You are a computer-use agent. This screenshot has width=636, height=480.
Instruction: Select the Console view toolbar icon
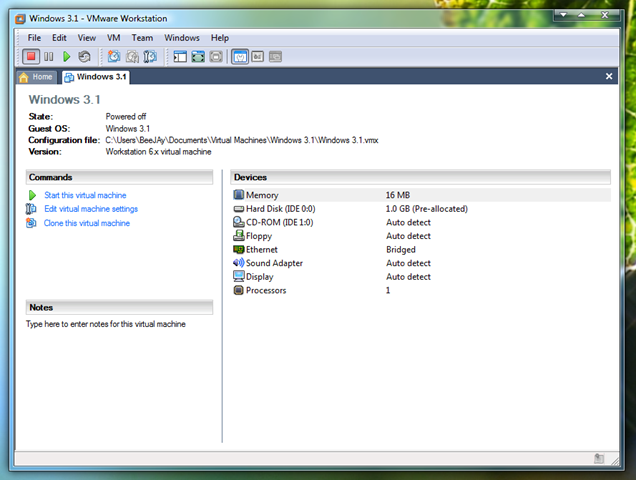click(x=275, y=56)
